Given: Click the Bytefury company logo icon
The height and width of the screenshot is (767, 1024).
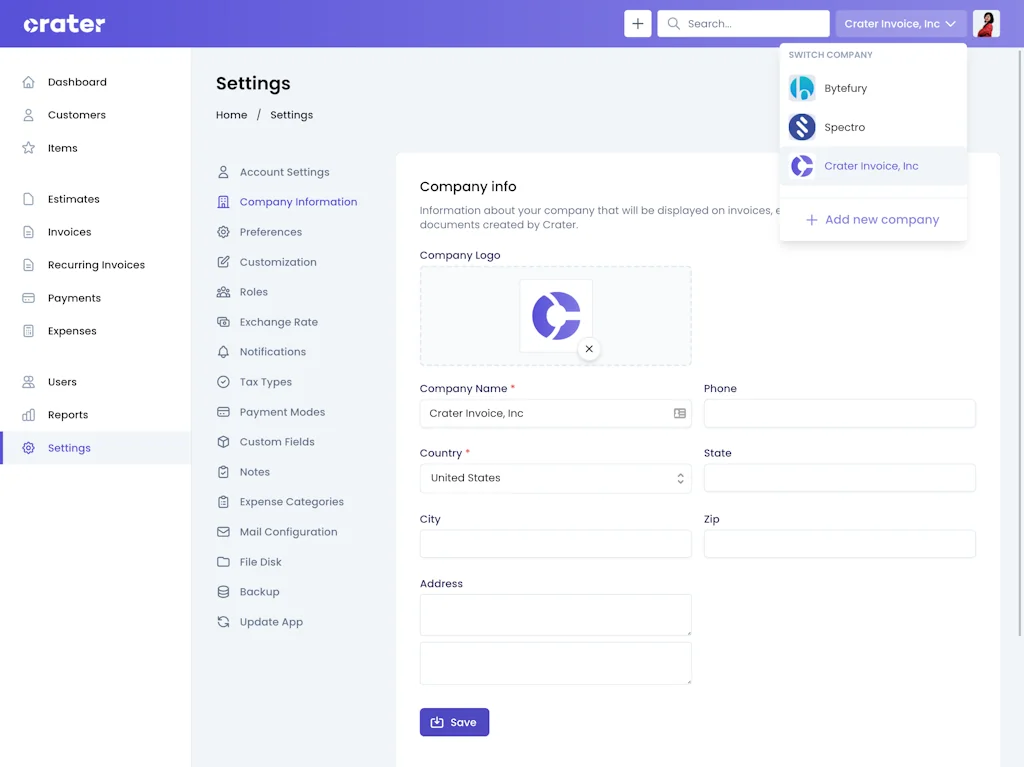Looking at the screenshot, I should [x=802, y=88].
